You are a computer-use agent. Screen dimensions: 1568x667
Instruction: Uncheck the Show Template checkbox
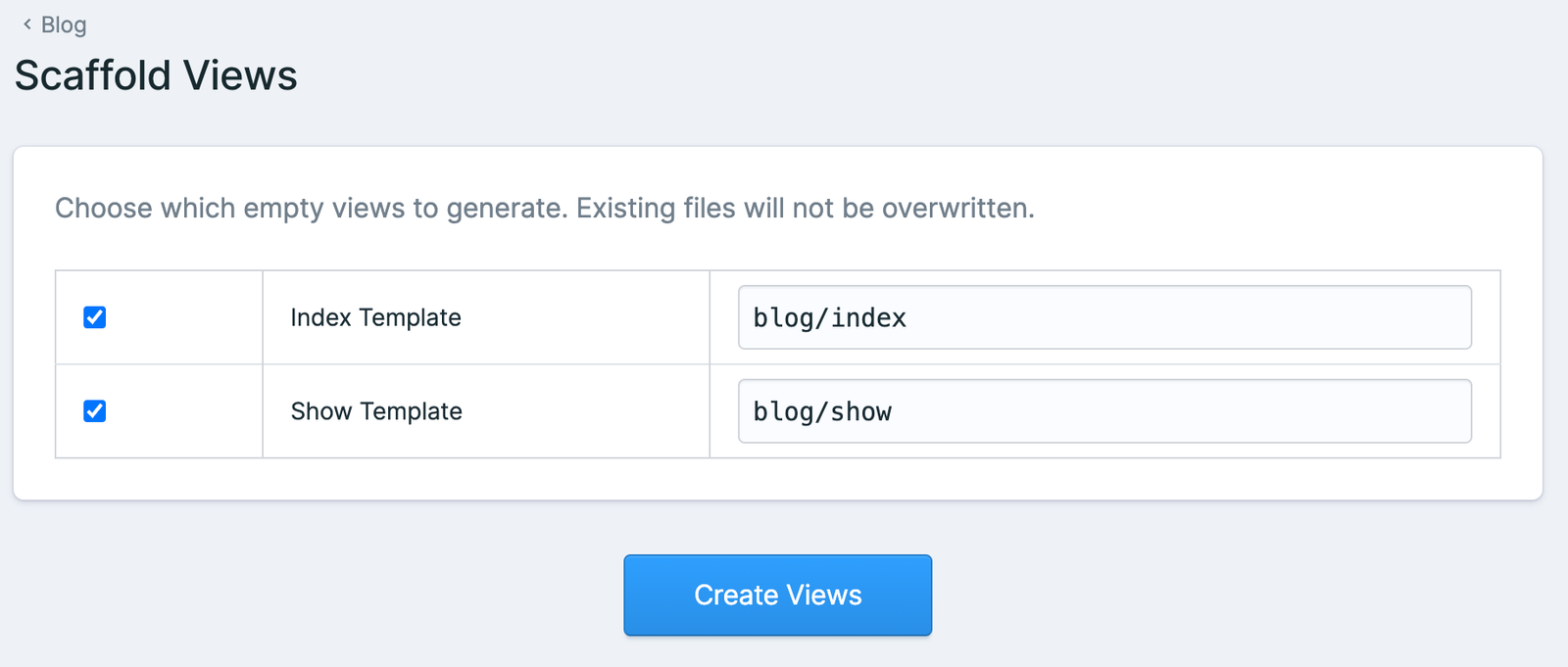pyautogui.click(x=95, y=411)
